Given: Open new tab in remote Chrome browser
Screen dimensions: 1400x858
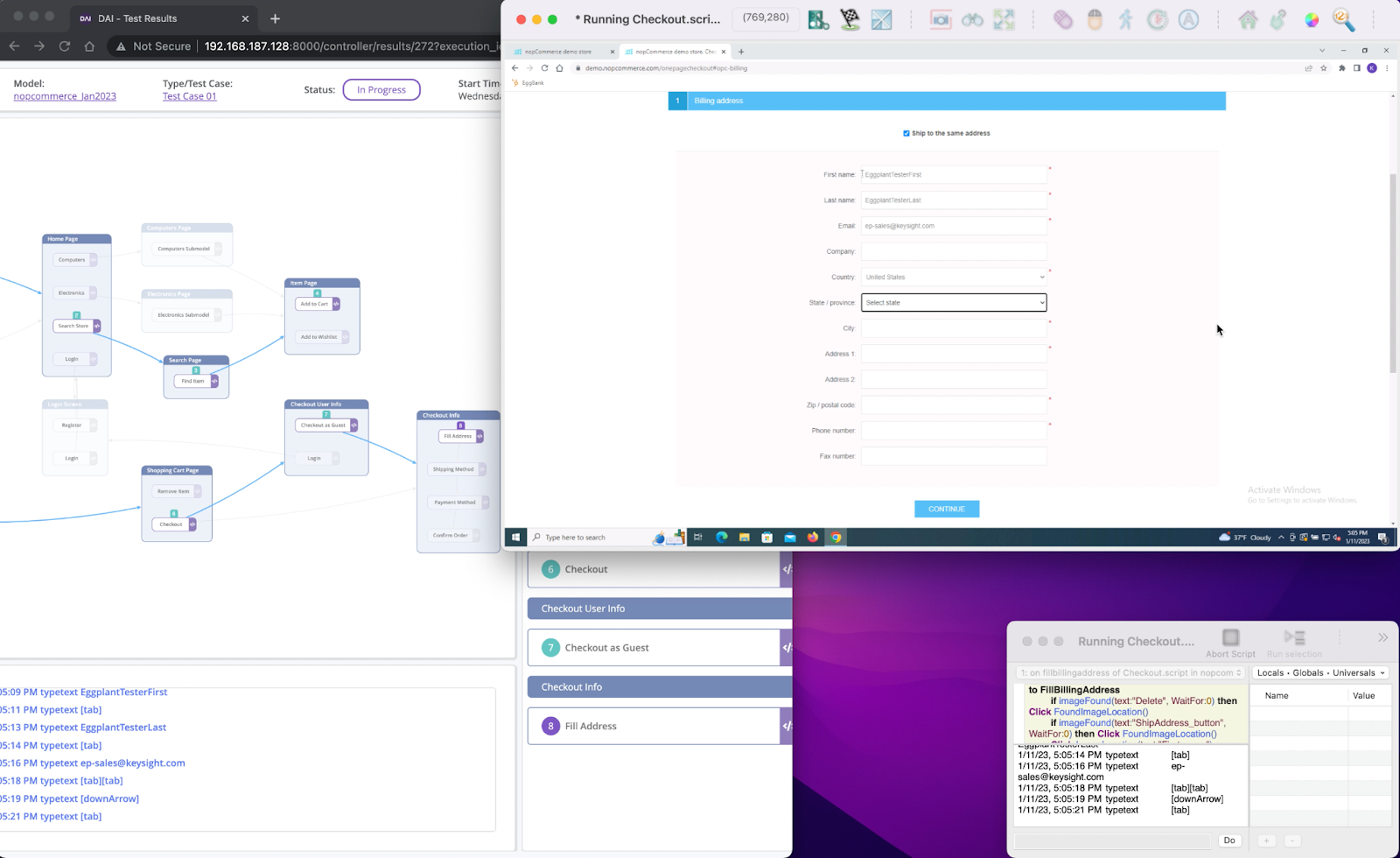Looking at the screenshot, I should coord(741,52).
